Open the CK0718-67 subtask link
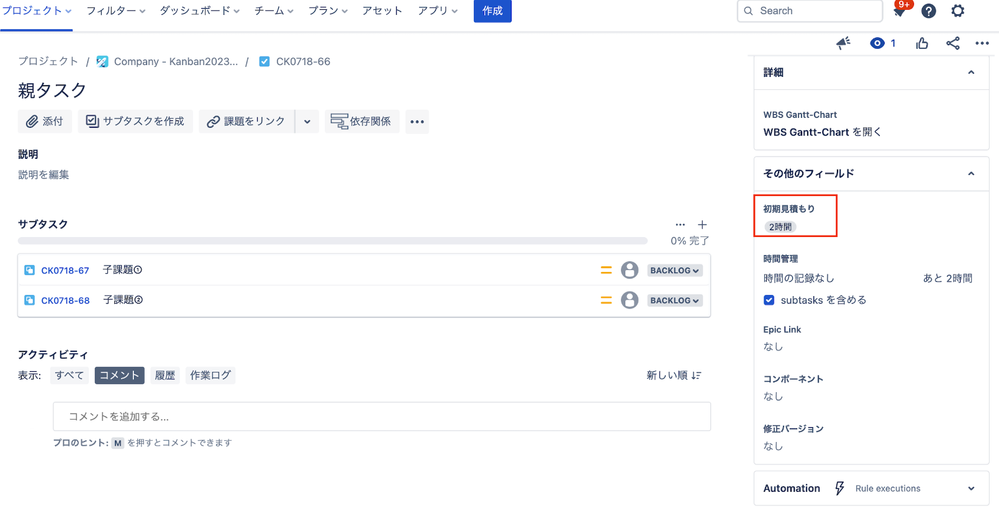This screenshot has height=509, width=999. pos(65,270)
